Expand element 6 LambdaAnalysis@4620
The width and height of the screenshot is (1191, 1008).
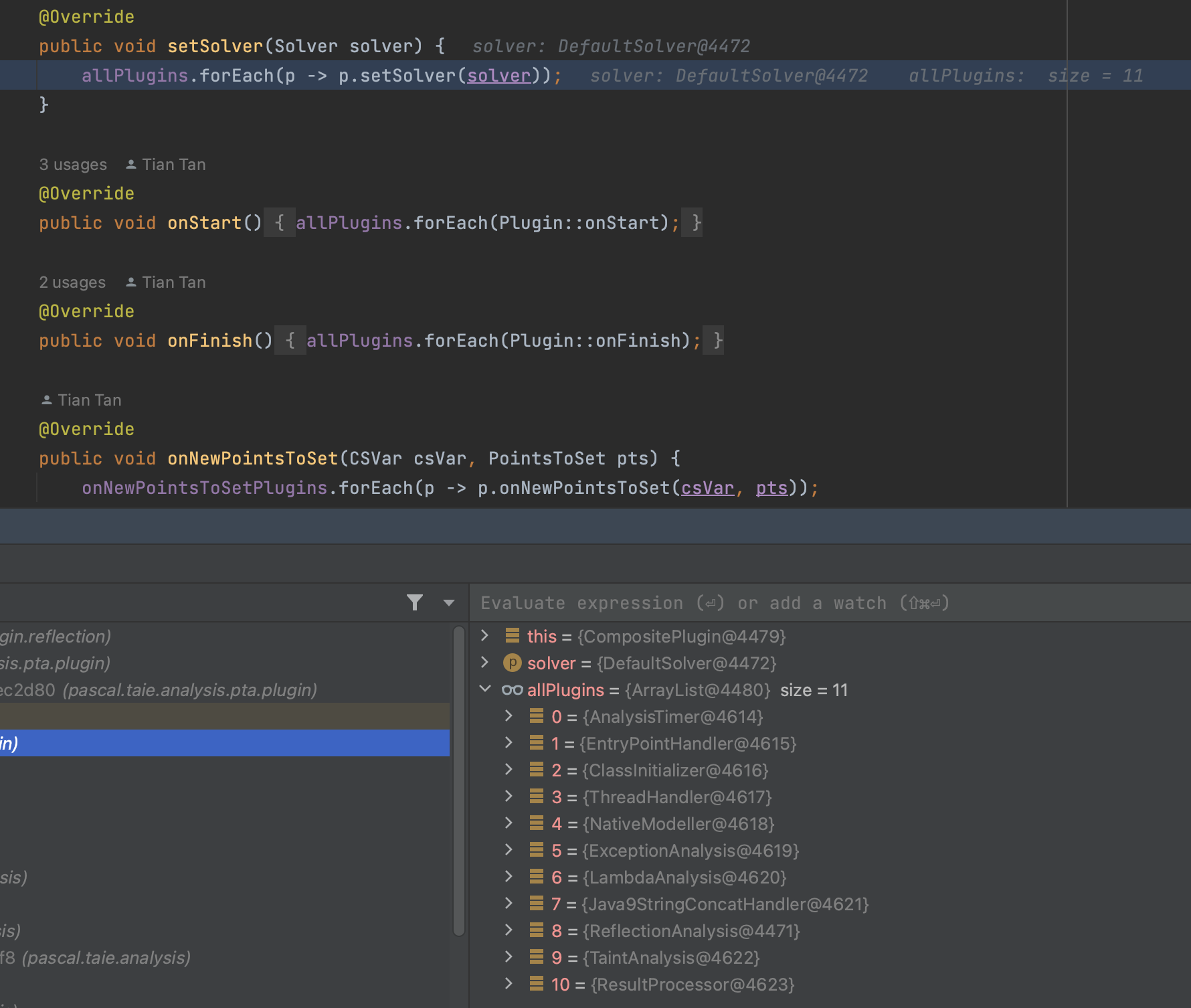tap(509, 877)
